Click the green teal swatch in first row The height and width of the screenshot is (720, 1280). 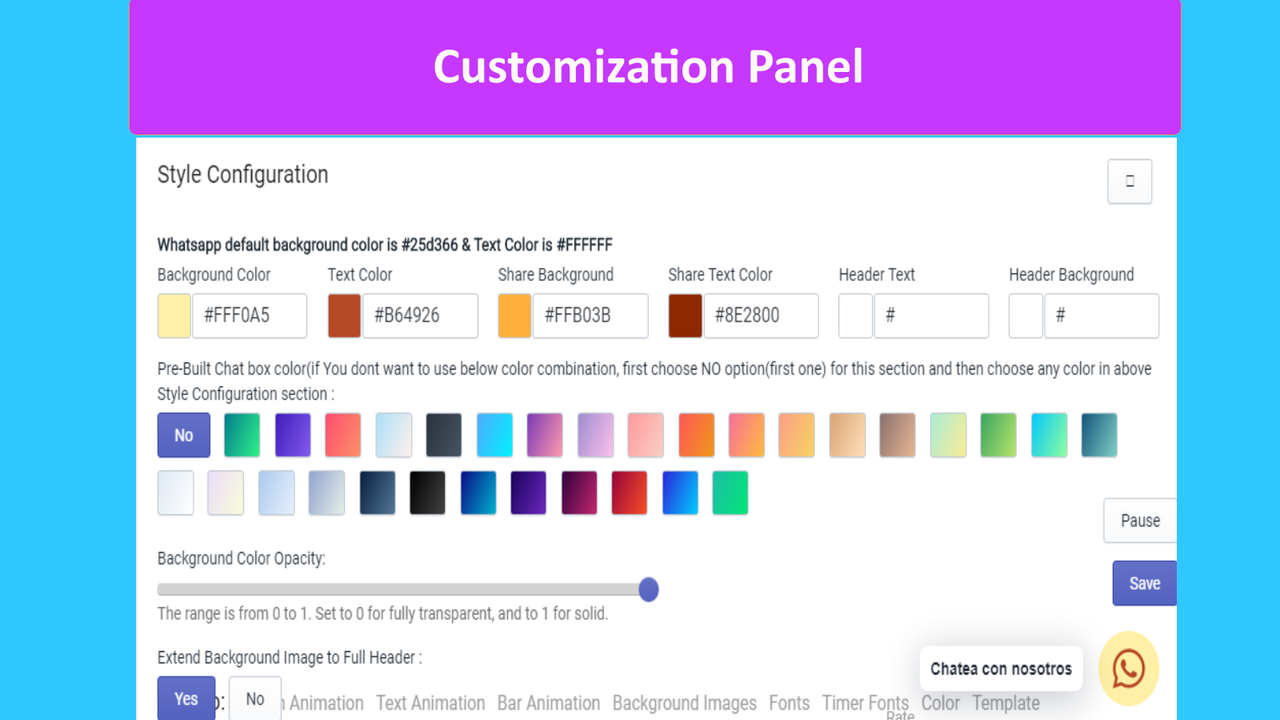click(241, 435)
